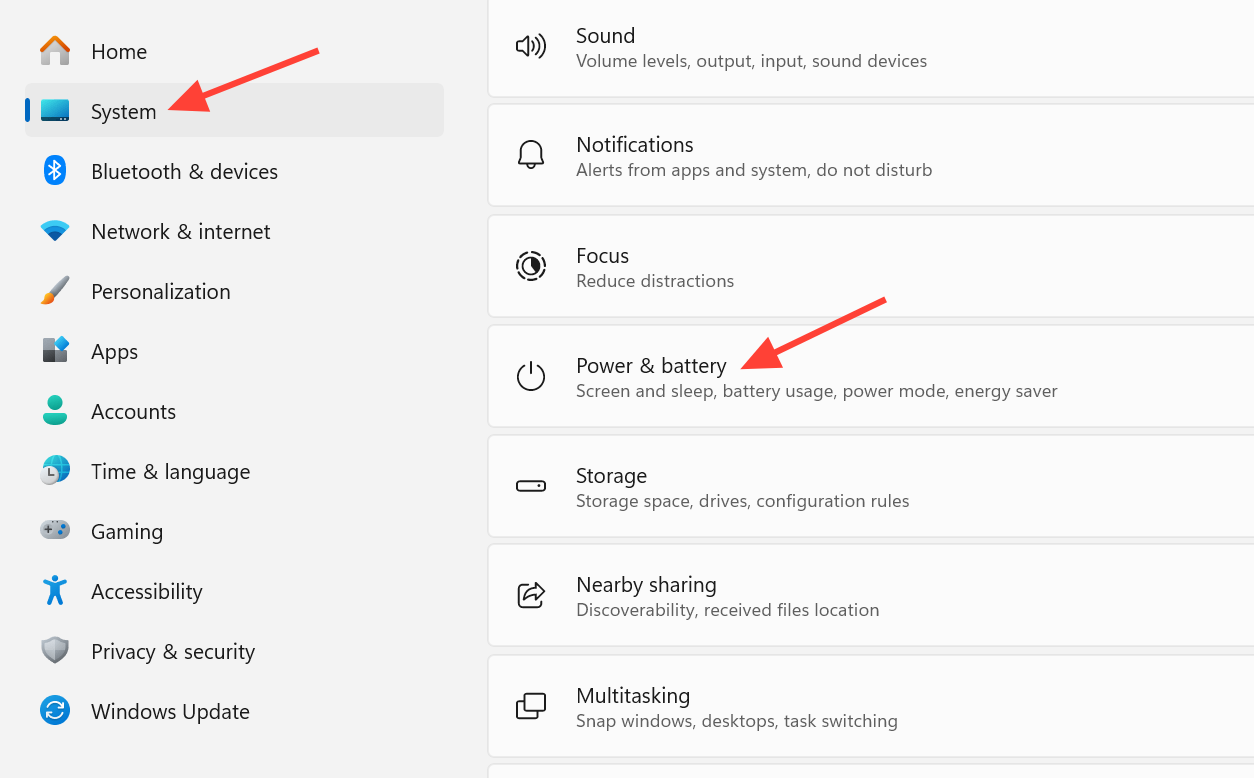Click the Gaming controller icon

coord(55,530)
